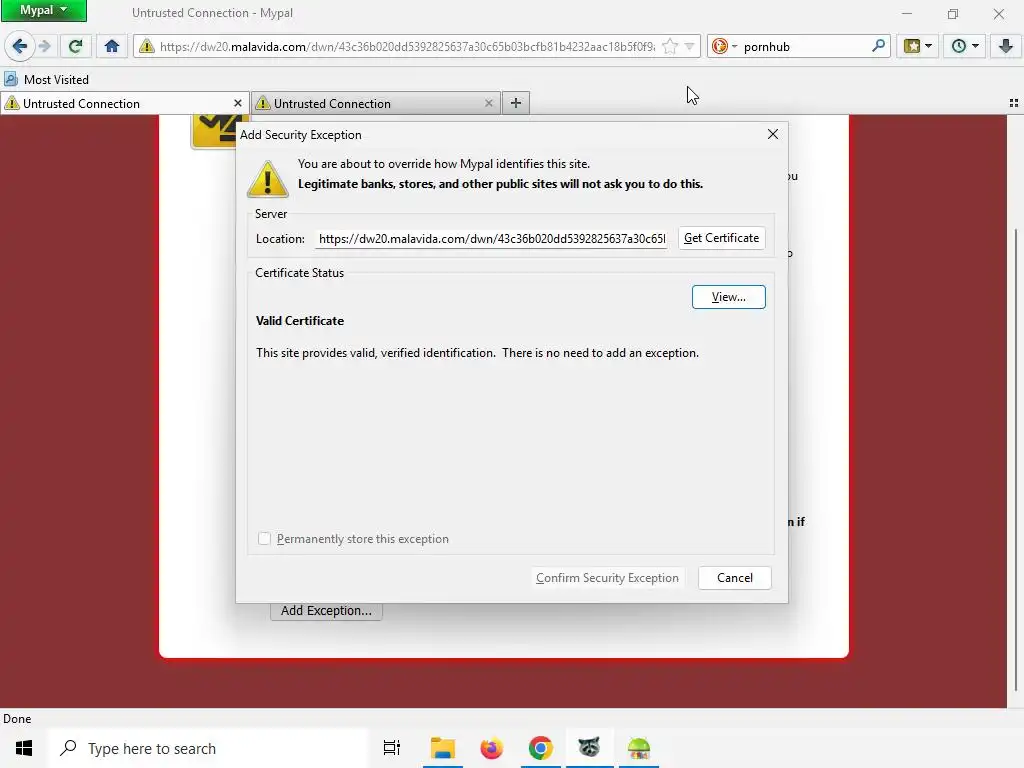The height and width of the screenshot is (768, 1024).
Task: Go back with the back arrow button
Action: (20, 46)
